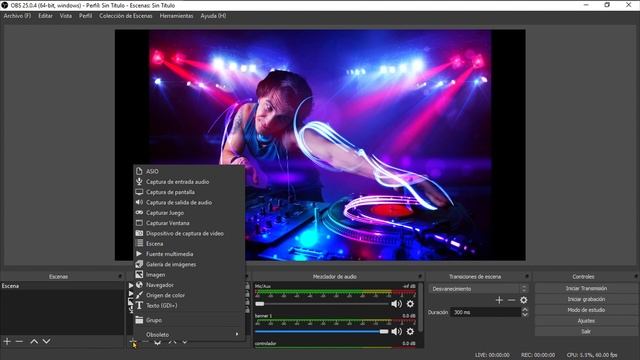The height and width of the screenshot is (360, 640).
Task: Decrease transition duration with down arrow
Action: [x=525, y=315]
